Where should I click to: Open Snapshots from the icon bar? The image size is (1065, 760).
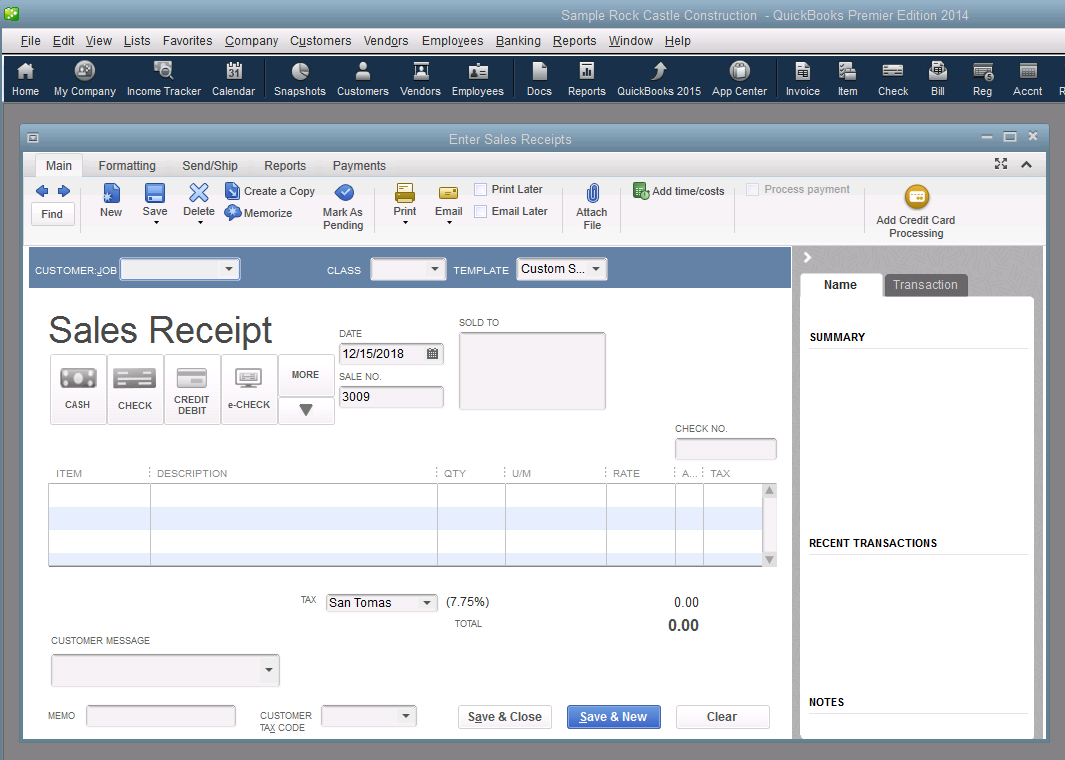pyautogui.click(x=300, y=79)
